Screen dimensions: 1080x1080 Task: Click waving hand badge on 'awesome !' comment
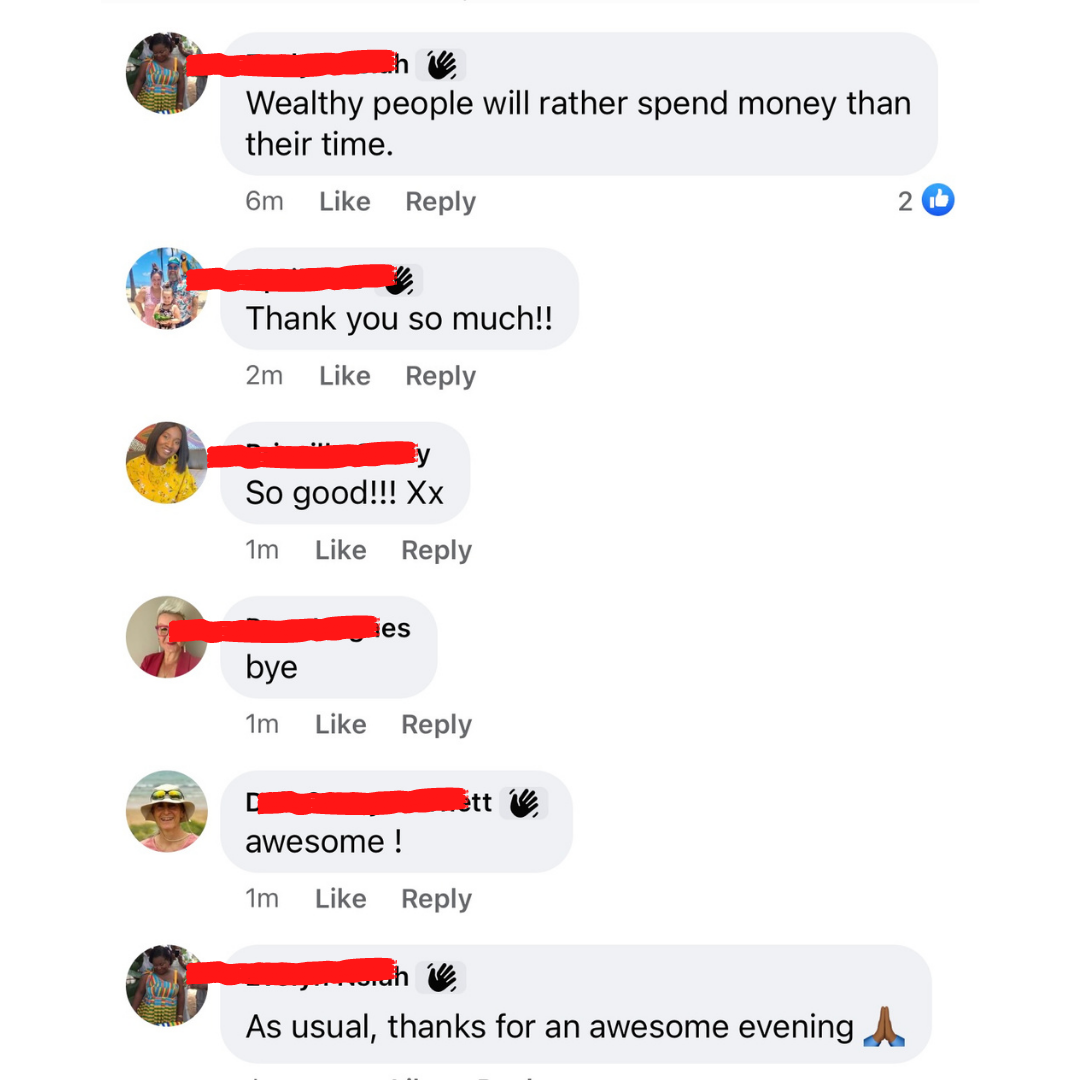523,803
